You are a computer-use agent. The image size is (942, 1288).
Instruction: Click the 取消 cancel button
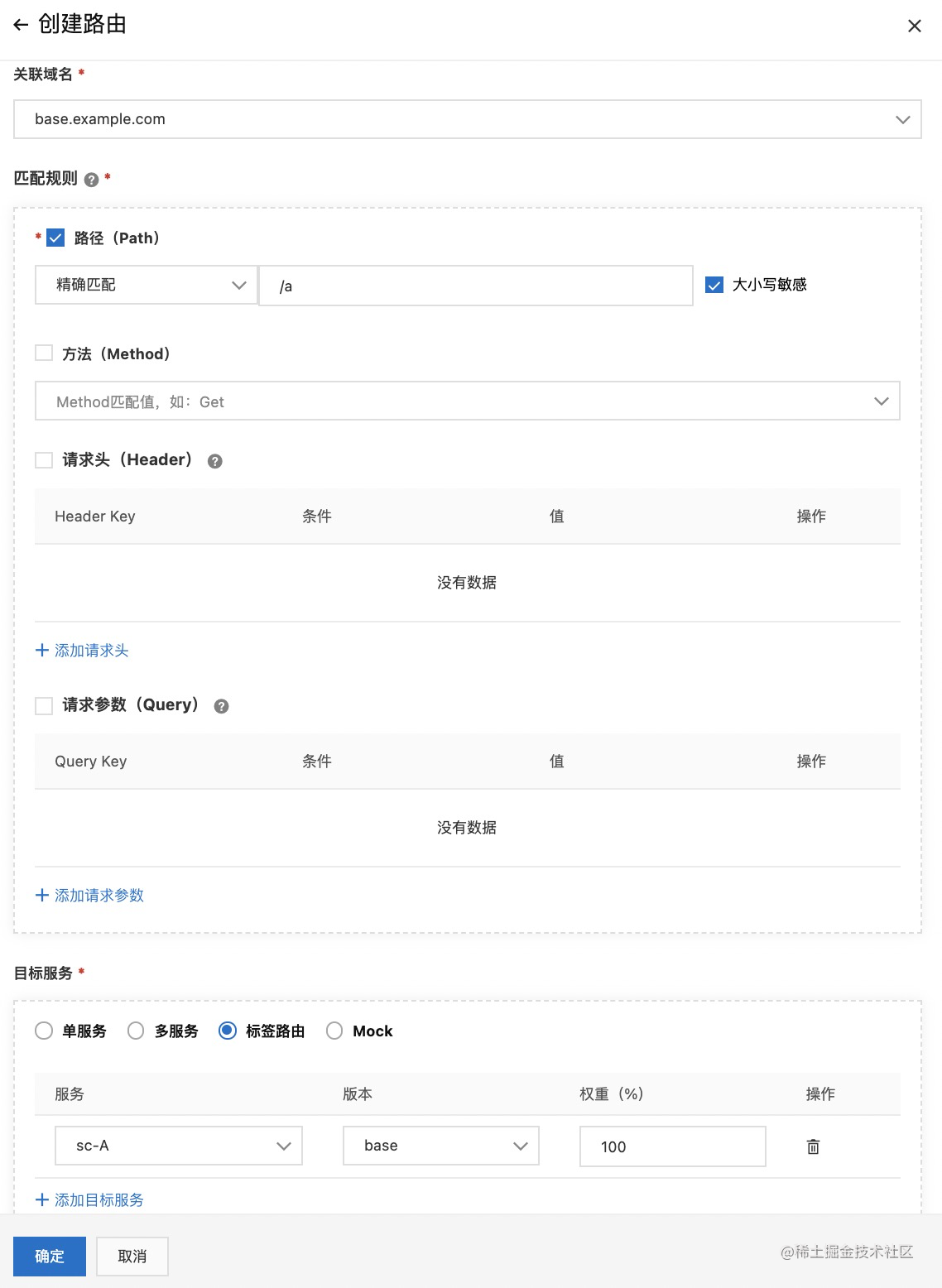coord(132,1257)
